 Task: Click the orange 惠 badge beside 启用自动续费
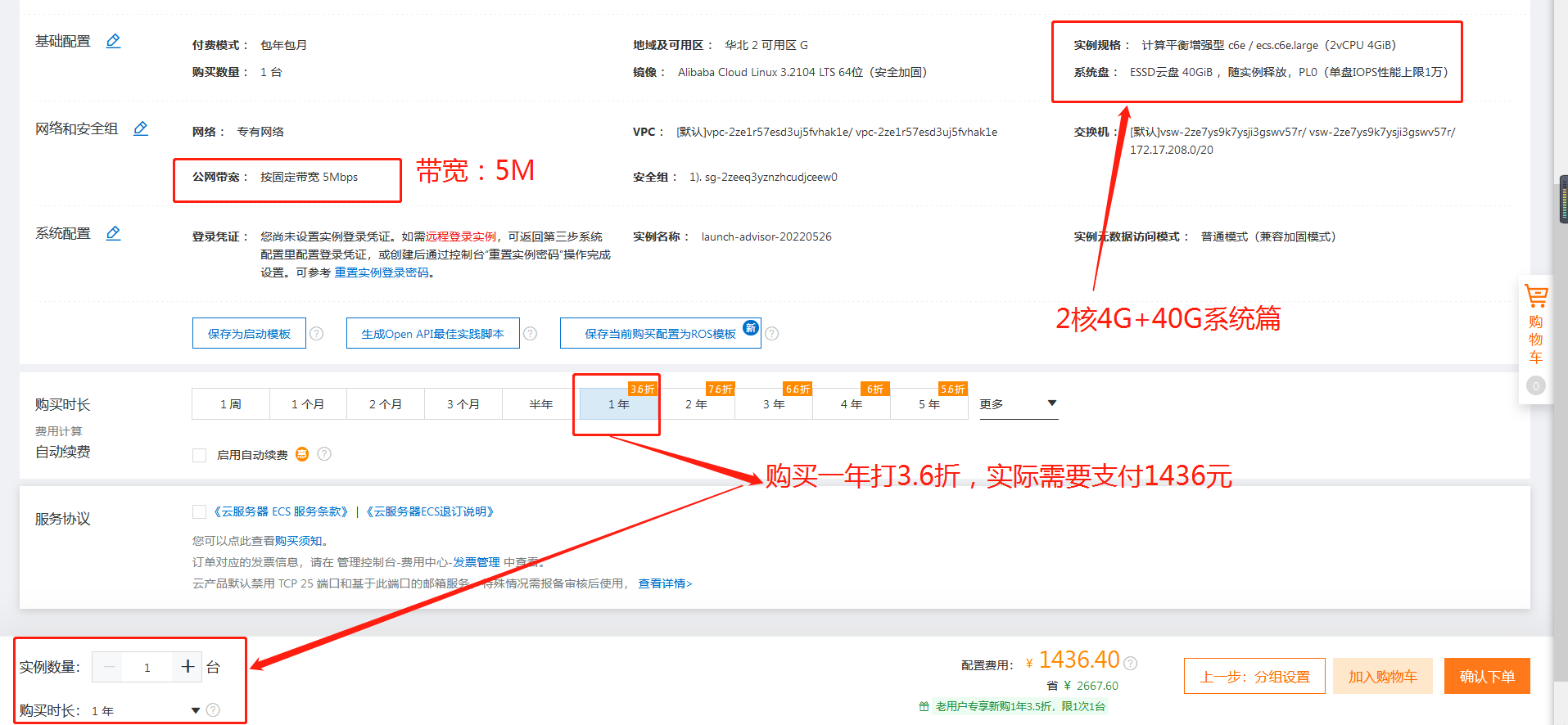point(302,454)
